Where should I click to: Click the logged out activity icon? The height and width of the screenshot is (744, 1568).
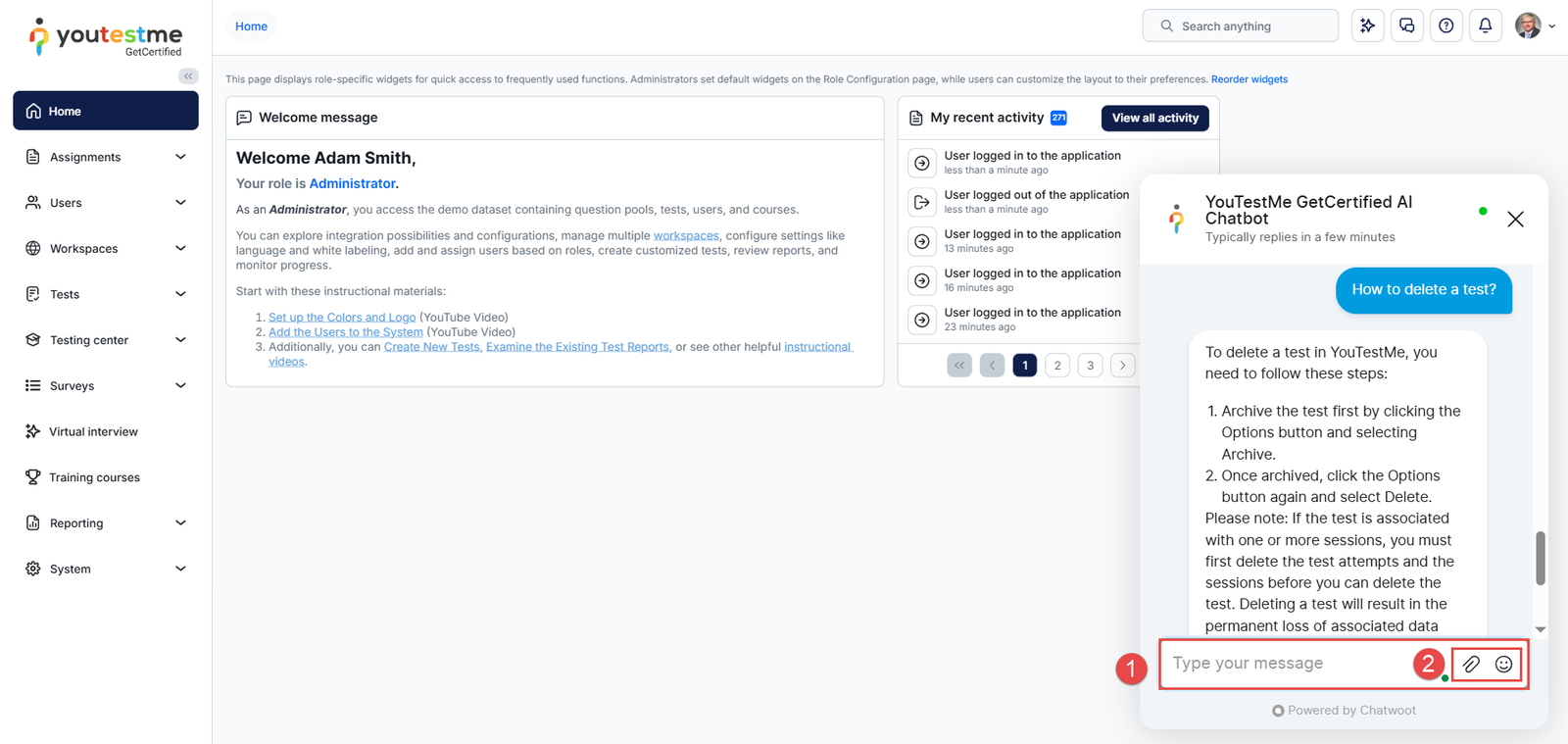[x=922, y=202]
